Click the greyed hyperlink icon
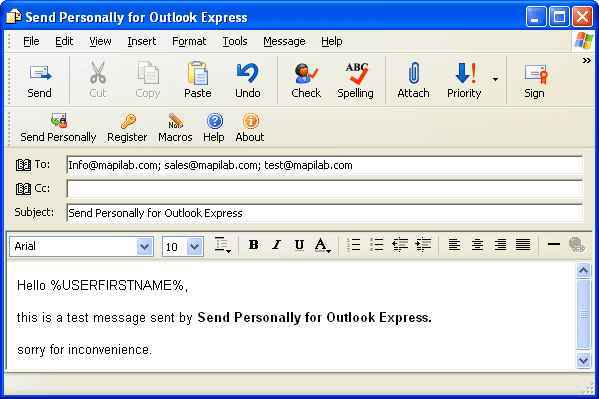 576,245
